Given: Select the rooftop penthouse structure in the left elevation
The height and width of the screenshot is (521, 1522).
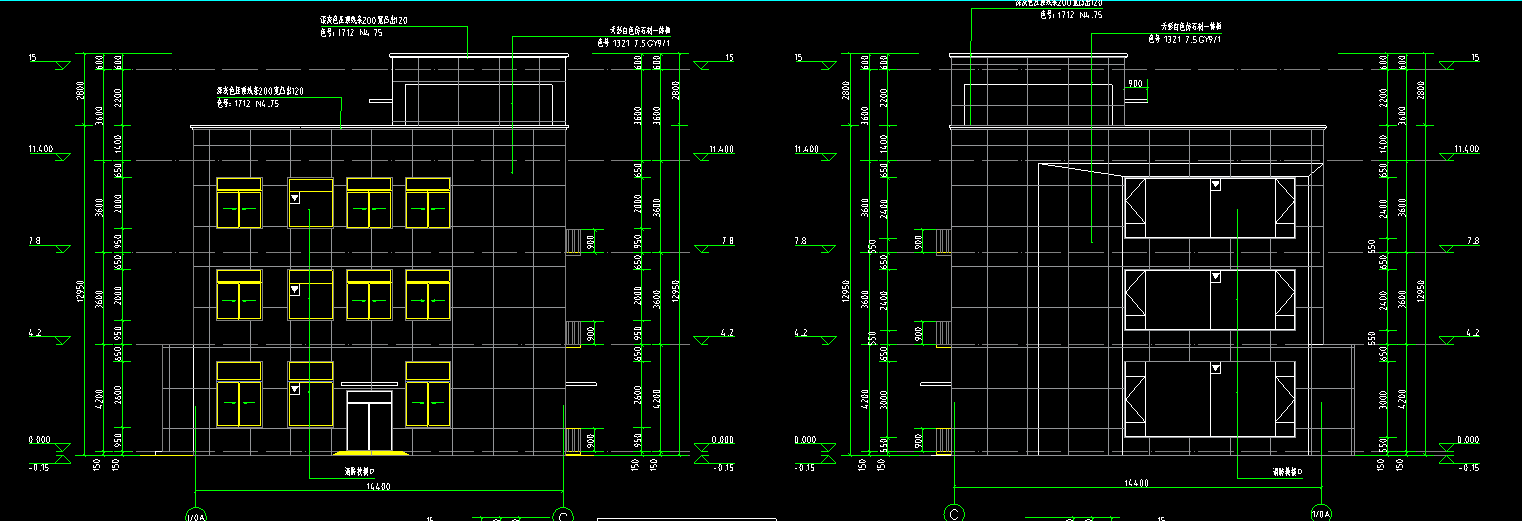Looking at the screenshot, I should coord(478,90).
